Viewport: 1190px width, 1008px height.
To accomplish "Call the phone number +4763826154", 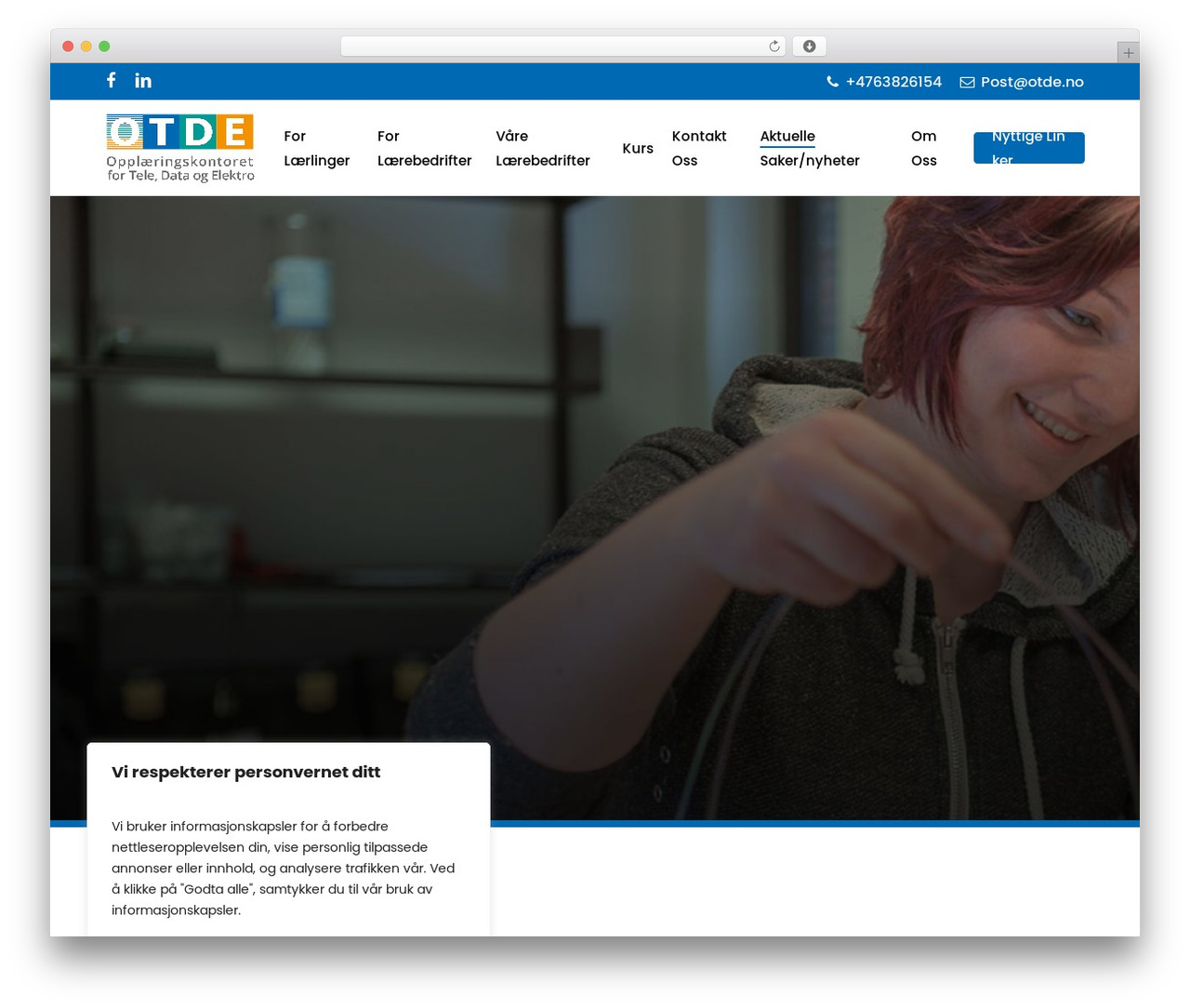I will pos(893,82).
